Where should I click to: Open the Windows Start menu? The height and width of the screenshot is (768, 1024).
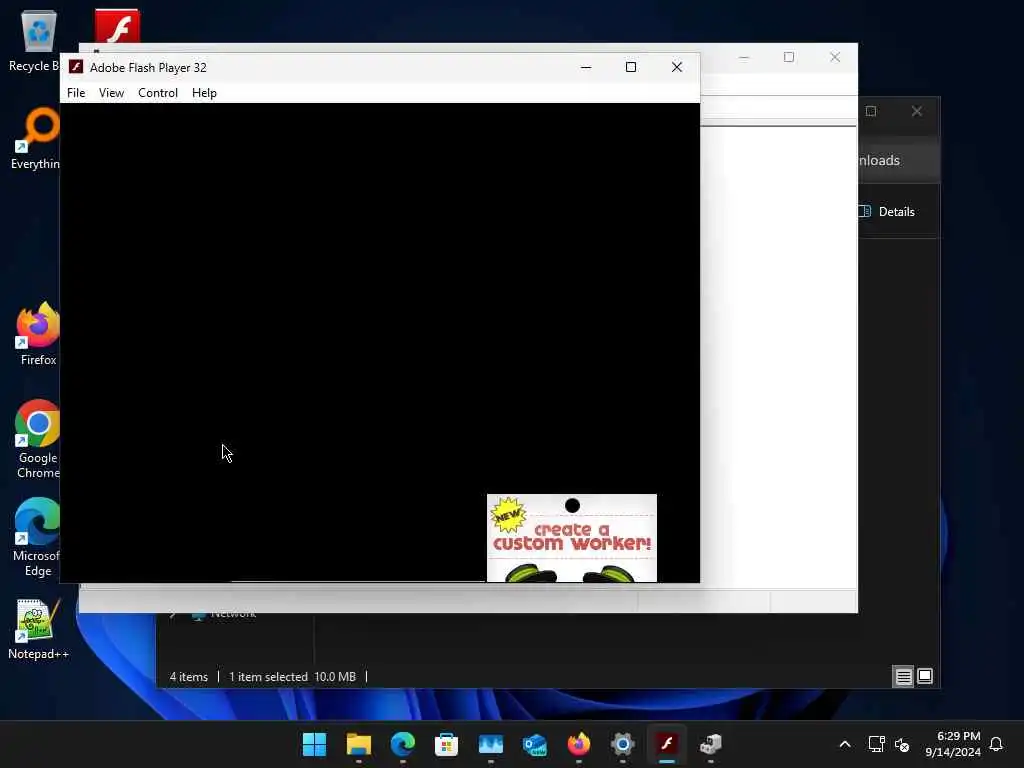coord(314,744)
